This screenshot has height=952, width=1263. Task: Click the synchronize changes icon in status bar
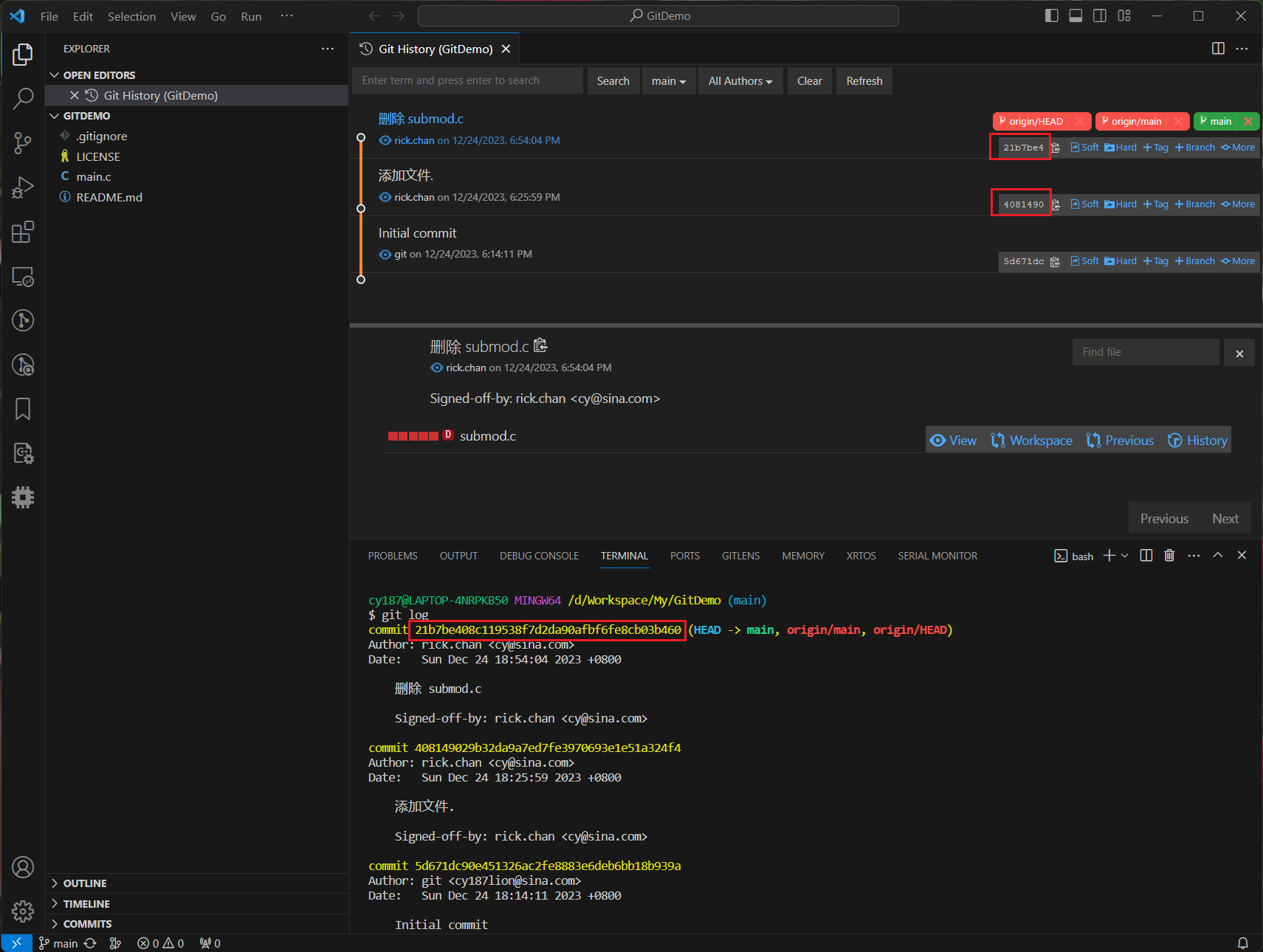[x=90, y=943]
